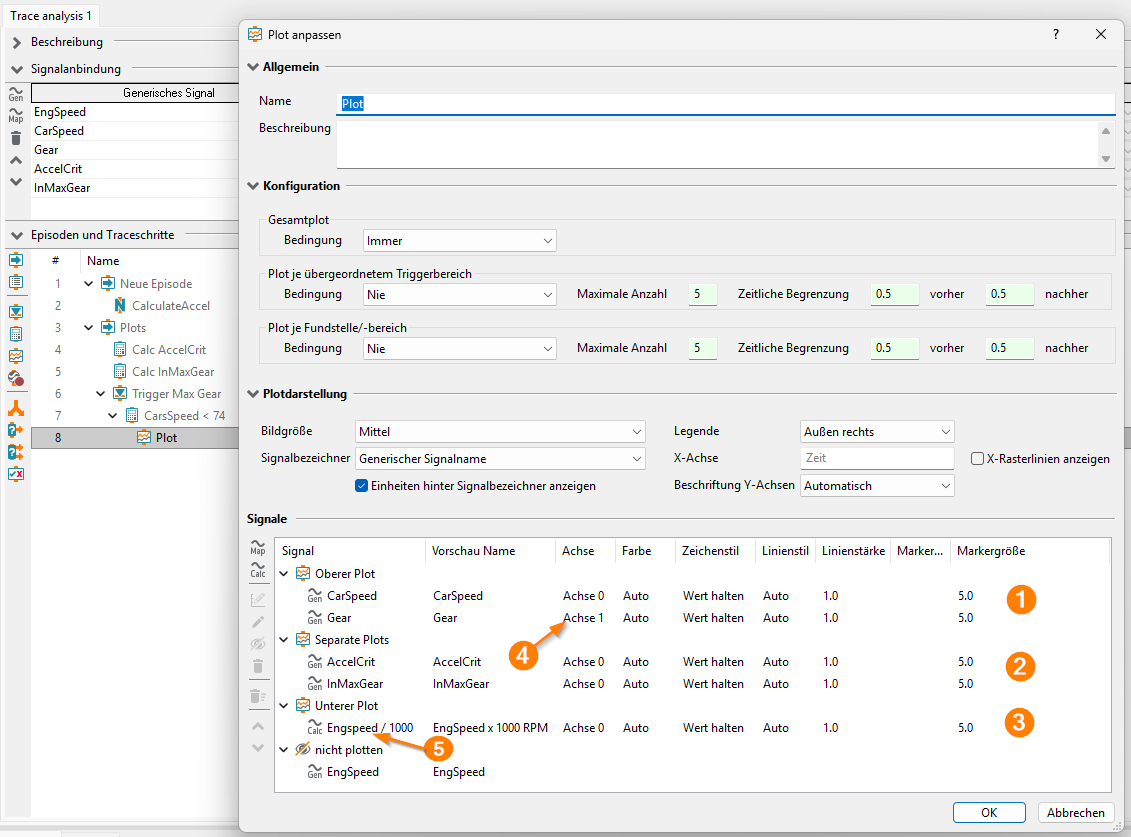
Task: Click the up arrow beside the Generisches Signal list
Action: click(x=16, y=160)
